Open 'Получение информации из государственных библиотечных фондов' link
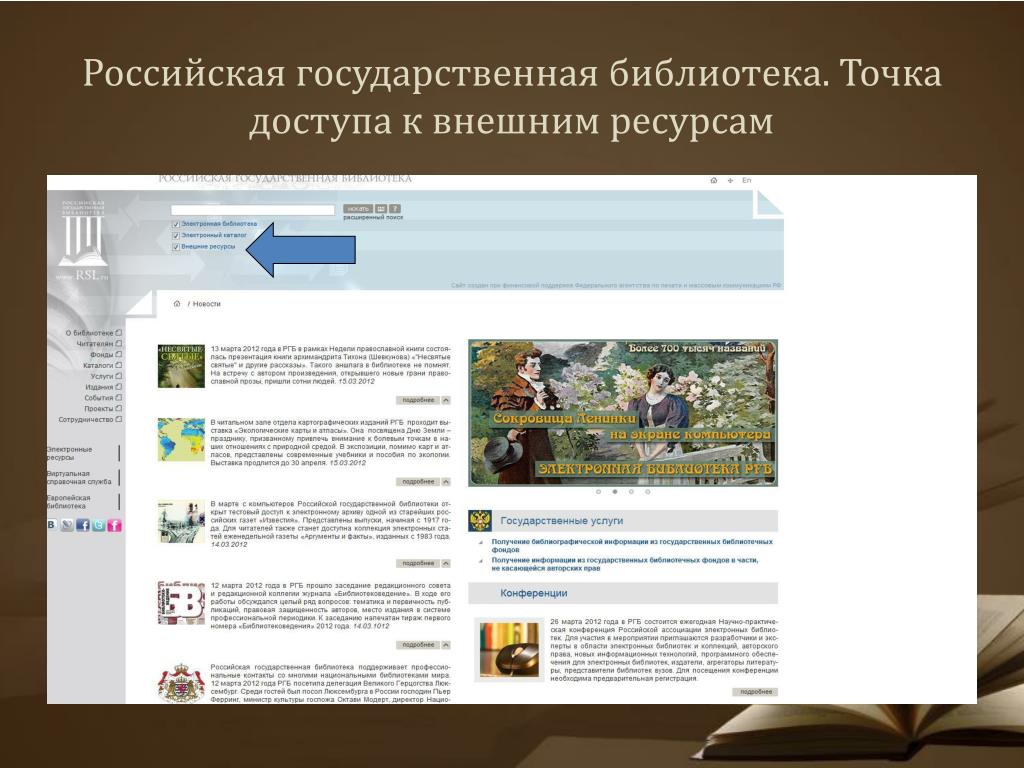The image size is (1024, 768). (625, 564)
